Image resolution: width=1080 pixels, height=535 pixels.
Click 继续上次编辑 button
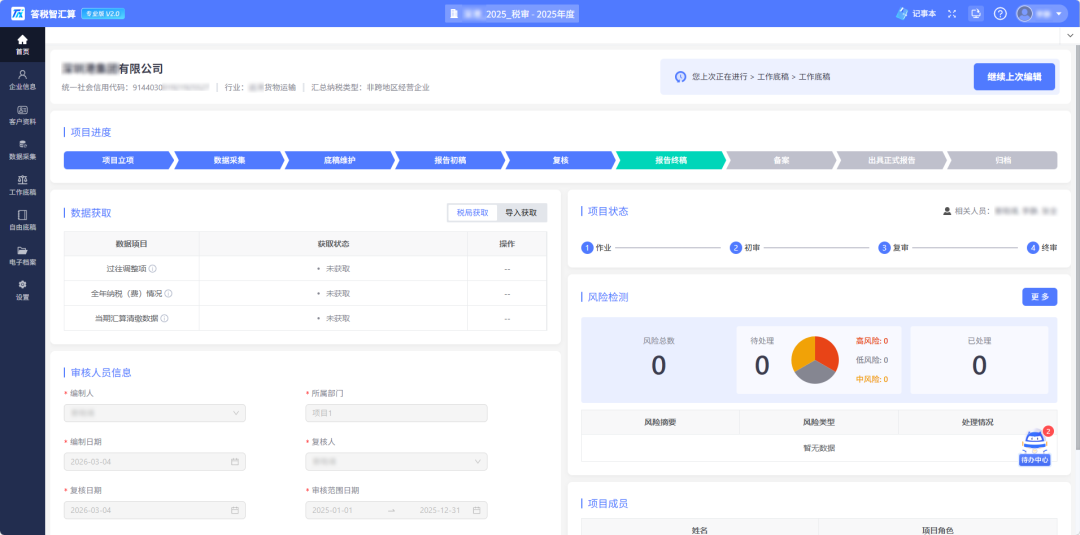coord(1014,76)
